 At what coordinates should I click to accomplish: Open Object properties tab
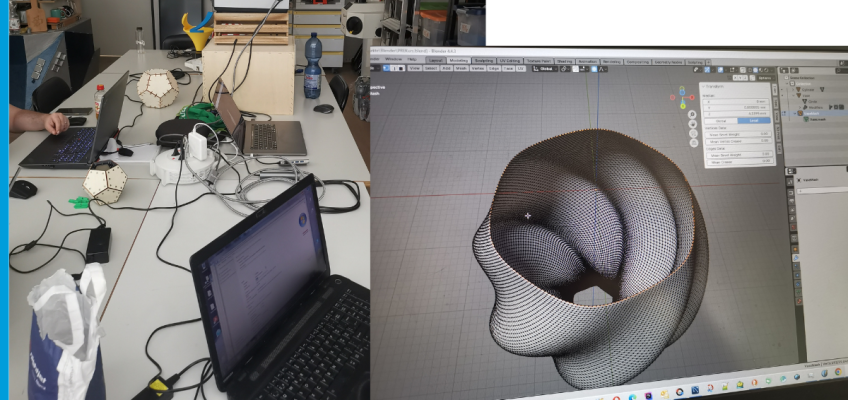pyautogui.click(x=795, y=249)
